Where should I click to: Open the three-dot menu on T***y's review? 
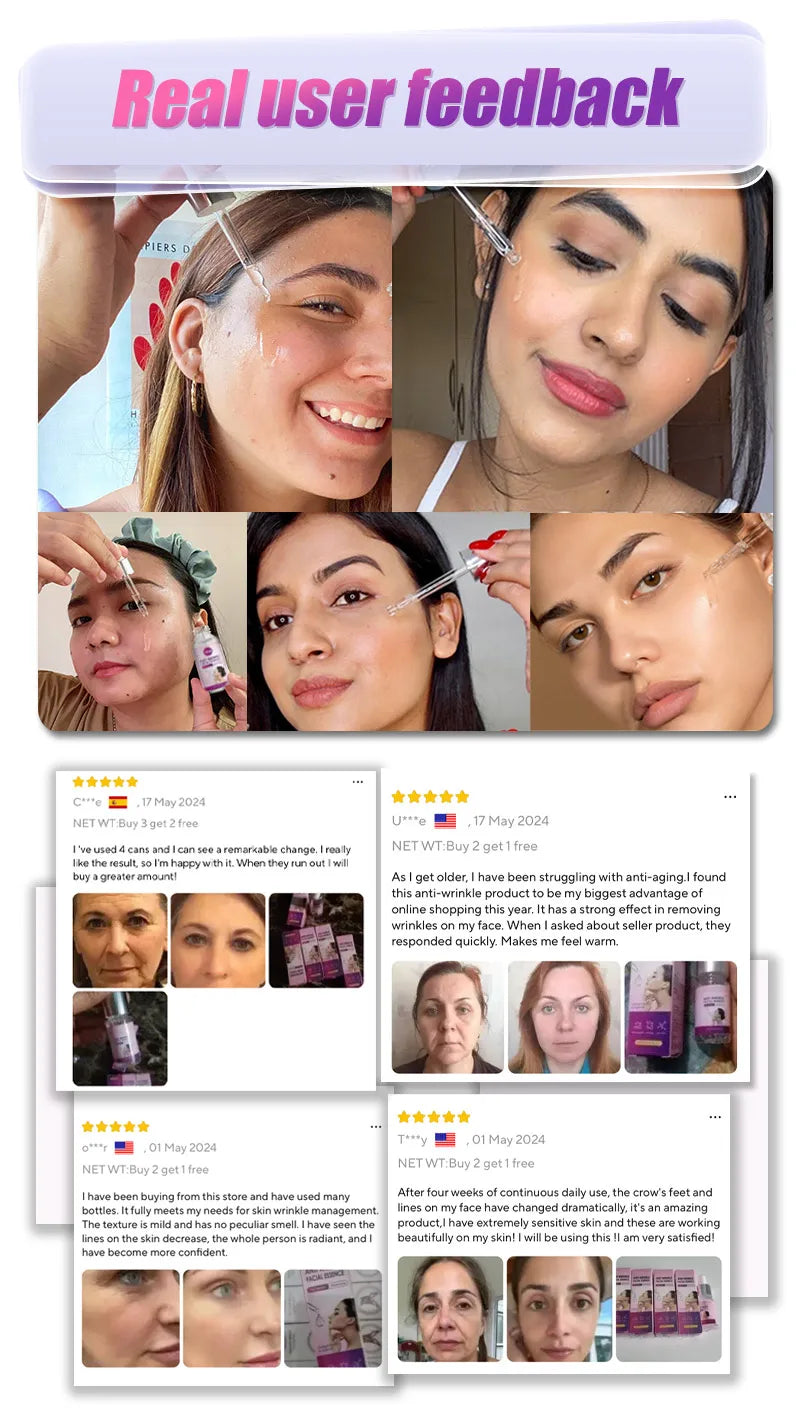715,1117
